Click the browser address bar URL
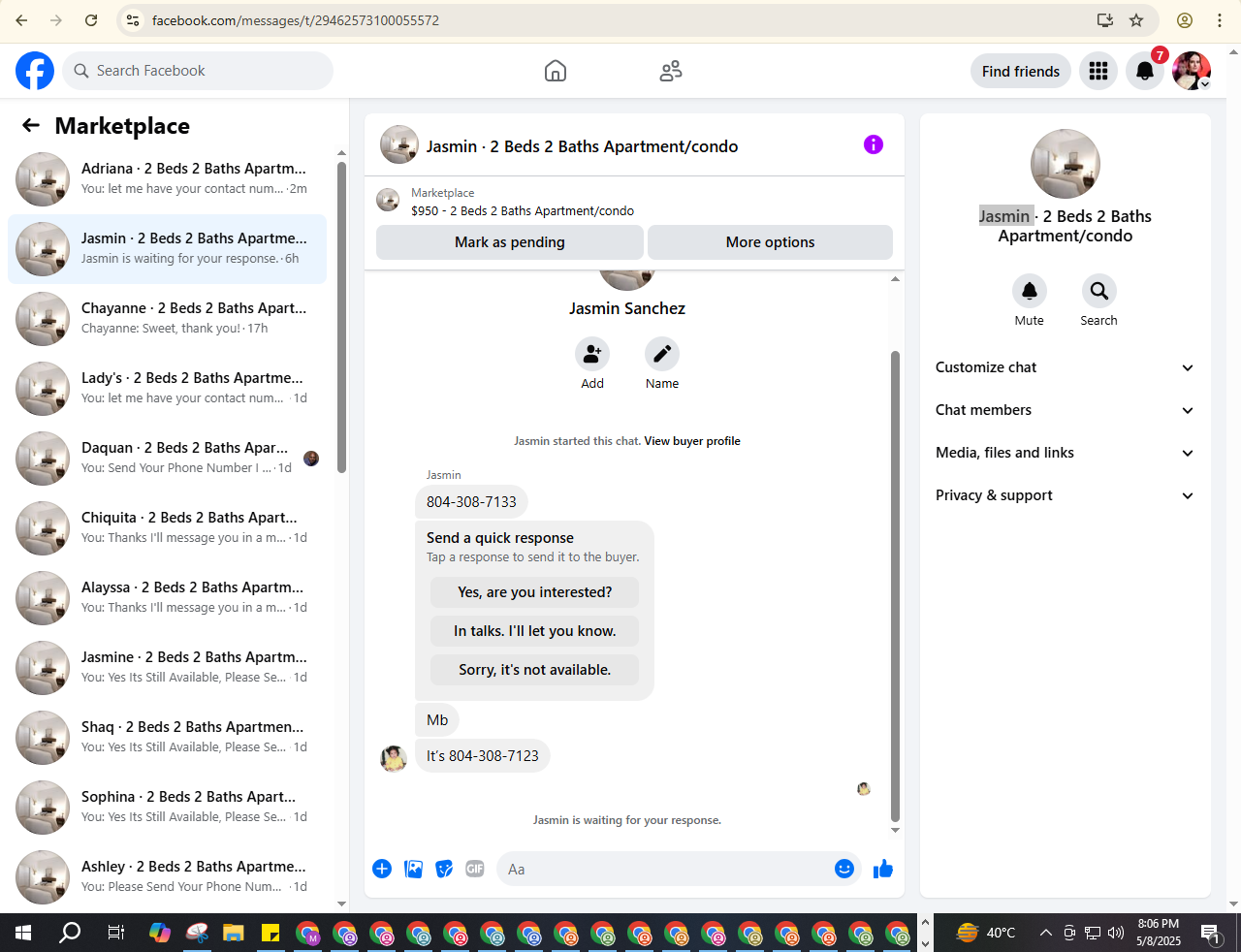1241x952 pixels. (295, 20)
